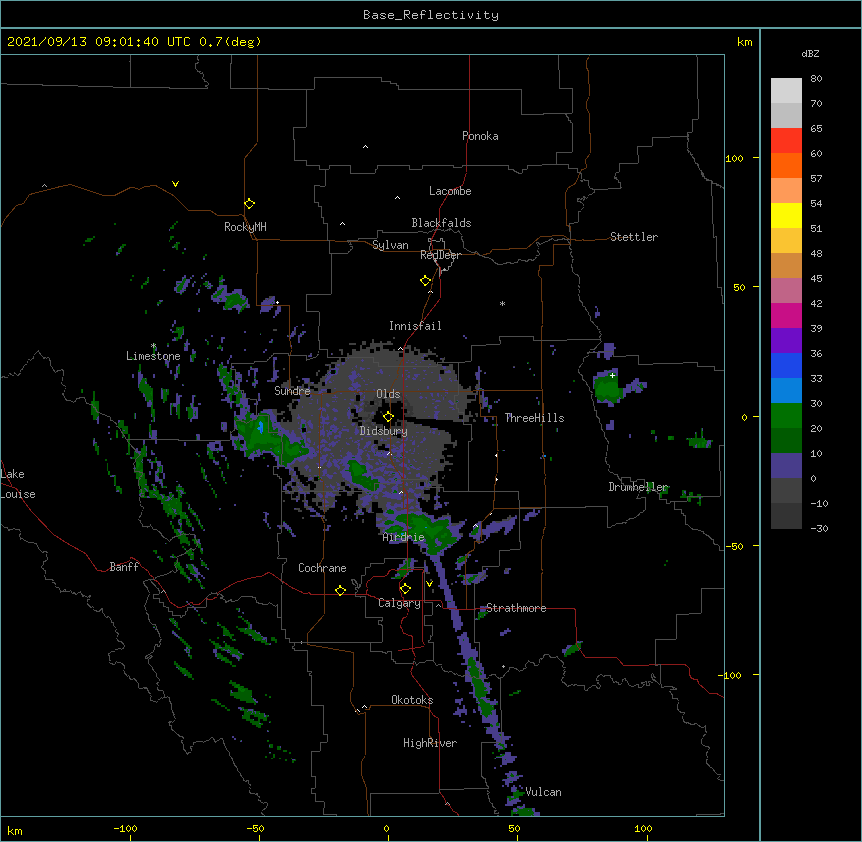Click the dBZ legend heading
Image resolution: width=862 pixels, height=842 pixels.
click(x=810, y=53)
